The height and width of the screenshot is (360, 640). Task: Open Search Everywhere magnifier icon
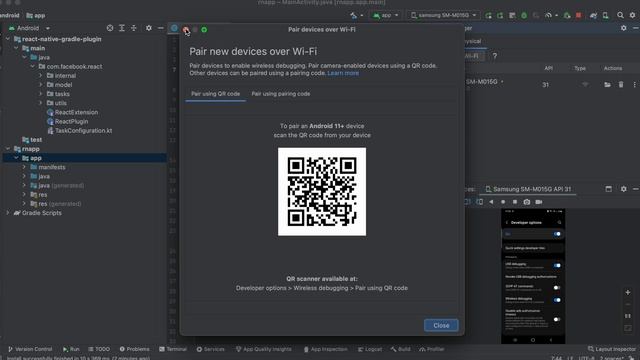[620, 16]
